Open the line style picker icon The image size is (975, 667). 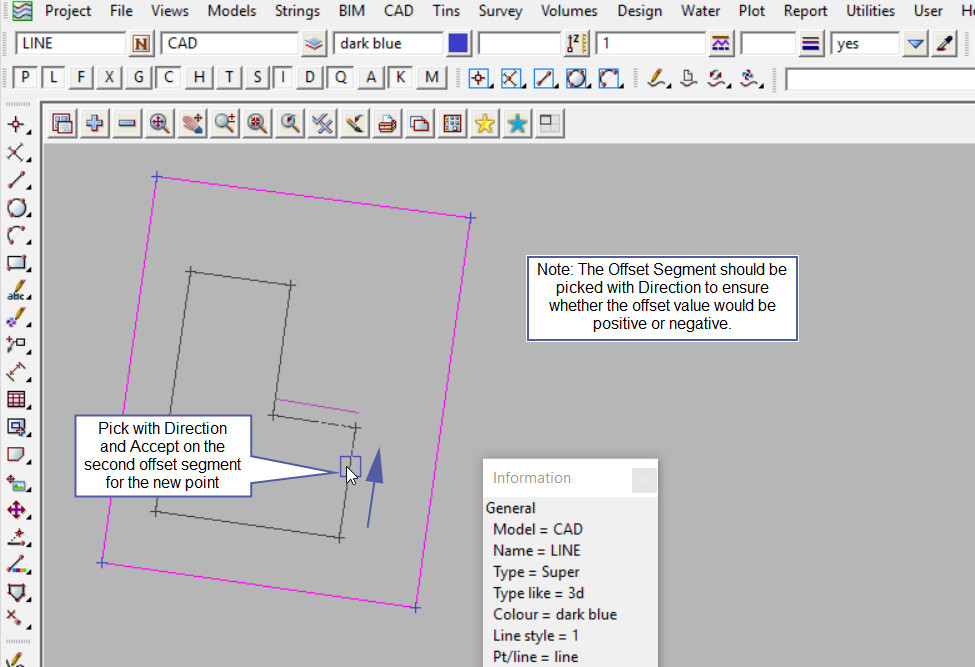(x=811, y=44)
